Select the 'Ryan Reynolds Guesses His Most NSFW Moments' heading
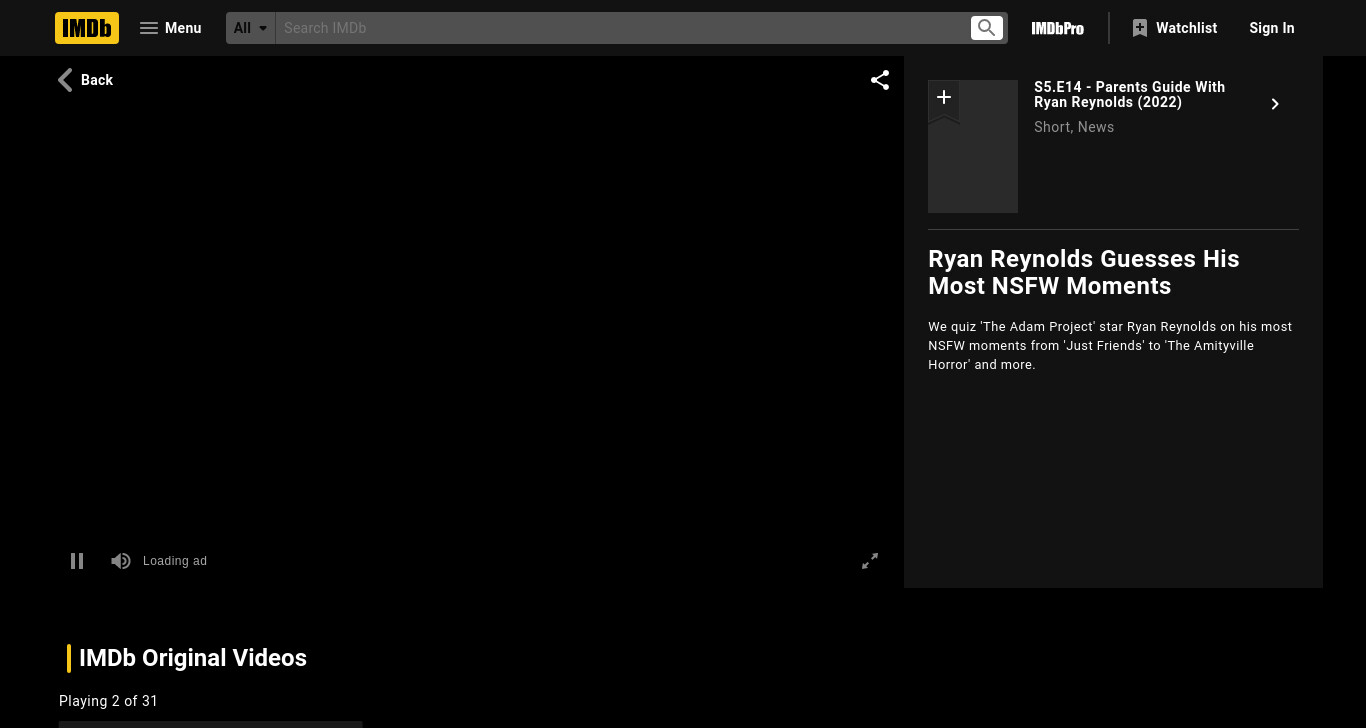 point(1084,272)
